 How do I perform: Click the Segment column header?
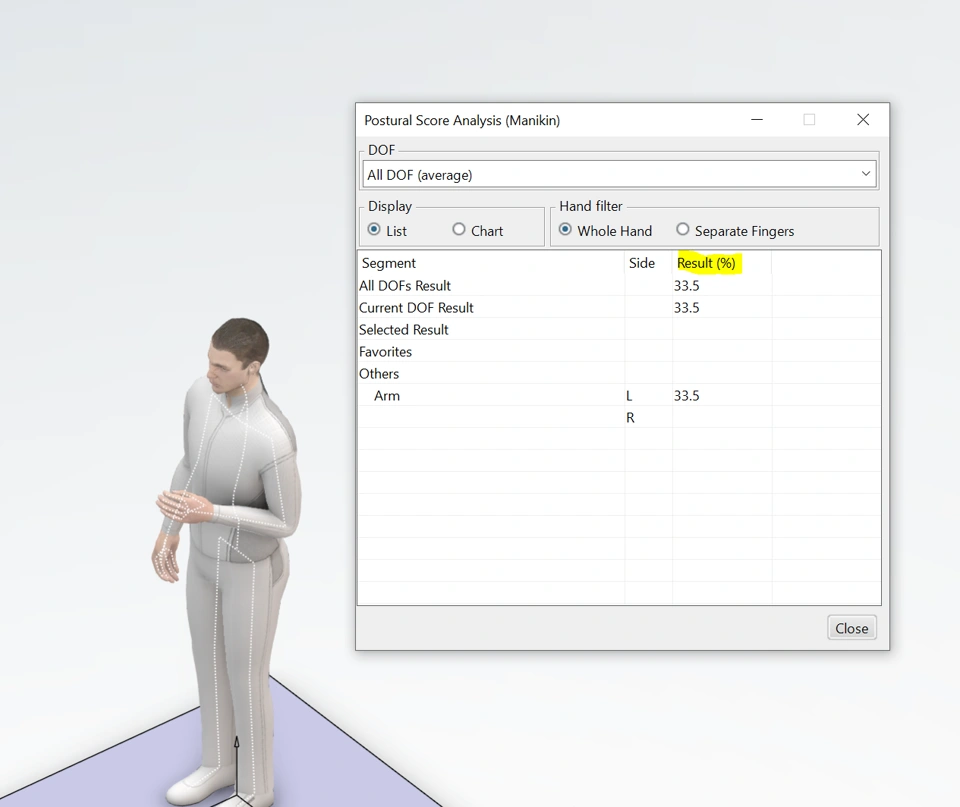pyautogui.click(x=389, y=263)
